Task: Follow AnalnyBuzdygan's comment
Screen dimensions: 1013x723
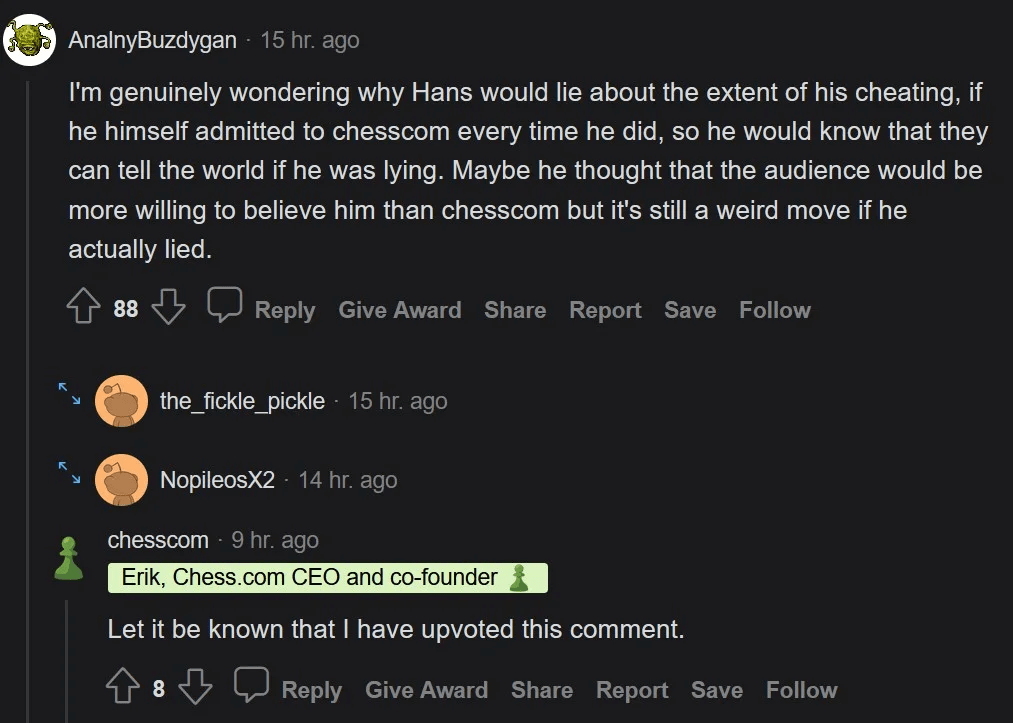Action: 774,310
